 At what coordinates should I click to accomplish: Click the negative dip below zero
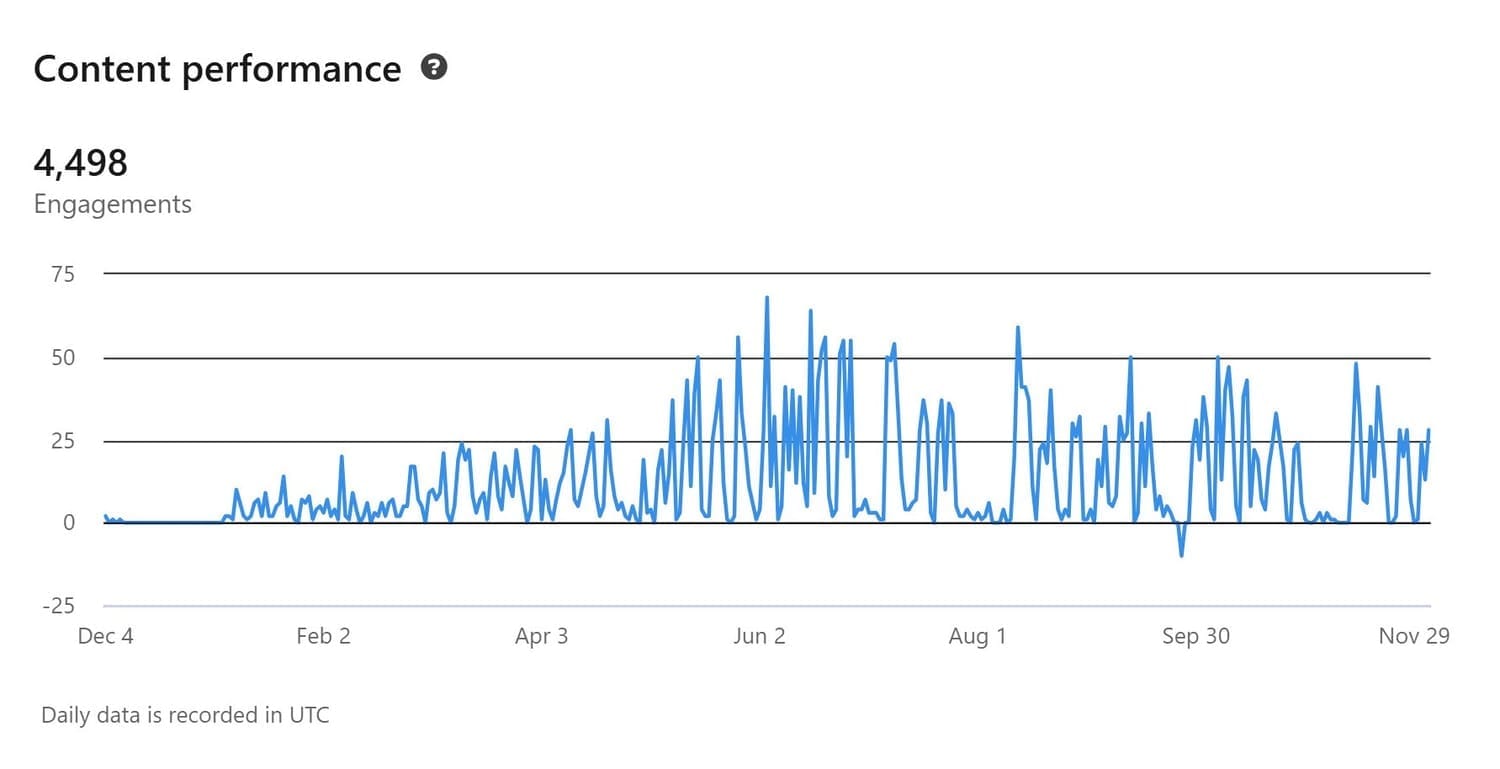[1182, 554]
